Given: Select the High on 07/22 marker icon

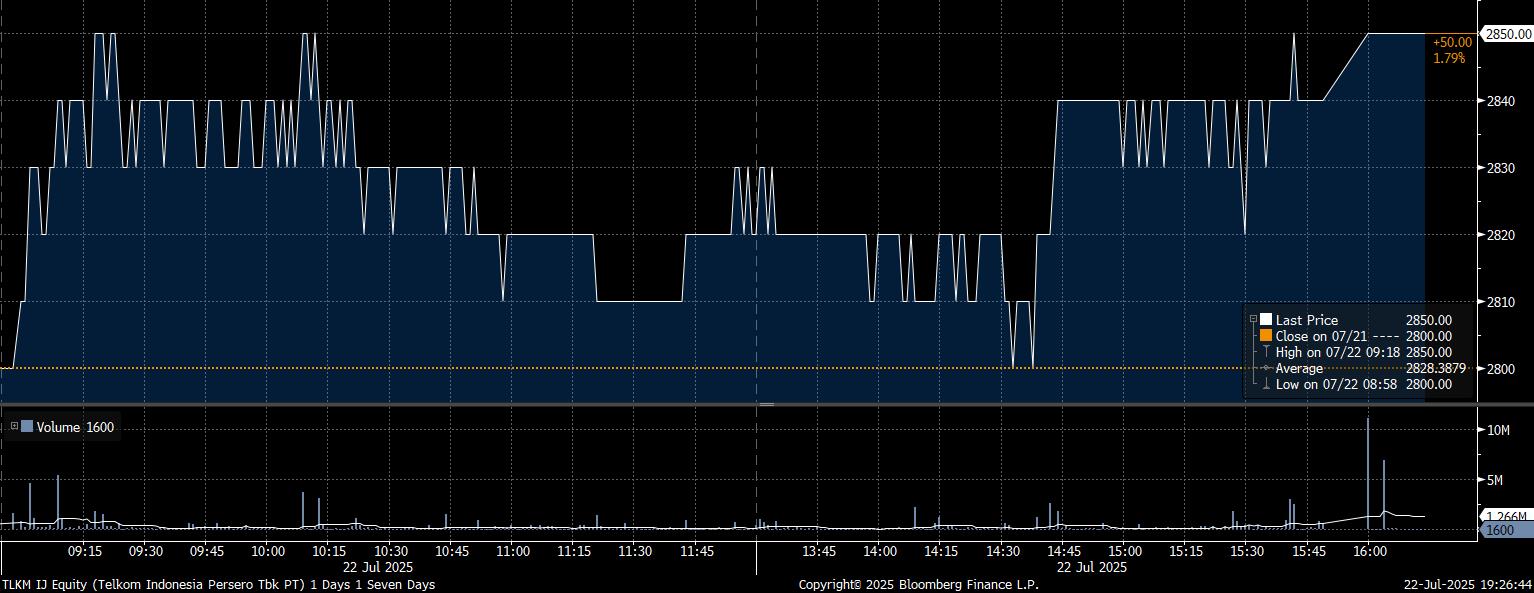Looking at the screenshot, I should pyautogui.click(x=1266, y=352).
